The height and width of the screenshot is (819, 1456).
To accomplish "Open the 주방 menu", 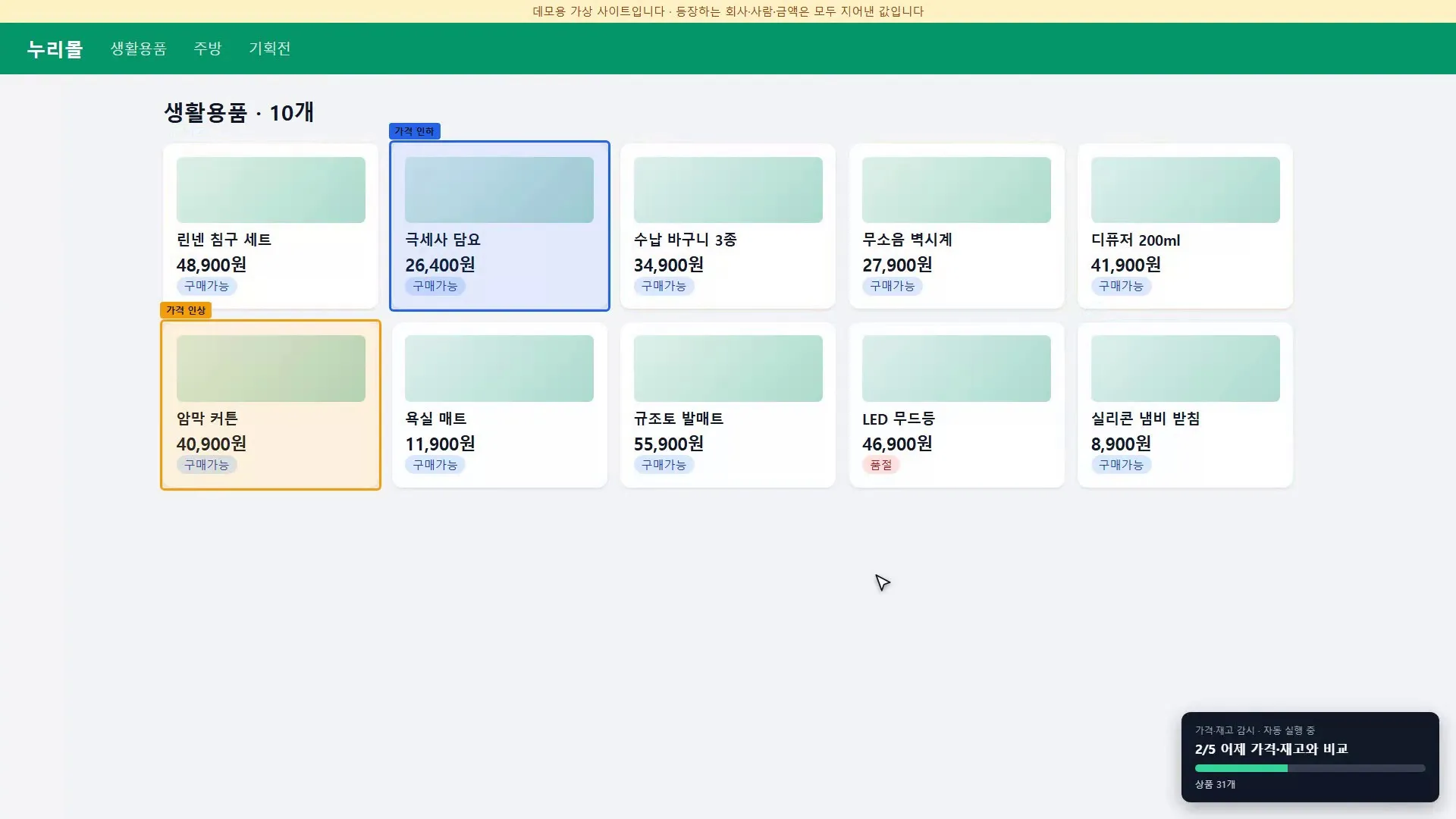I will click(208, 49).
